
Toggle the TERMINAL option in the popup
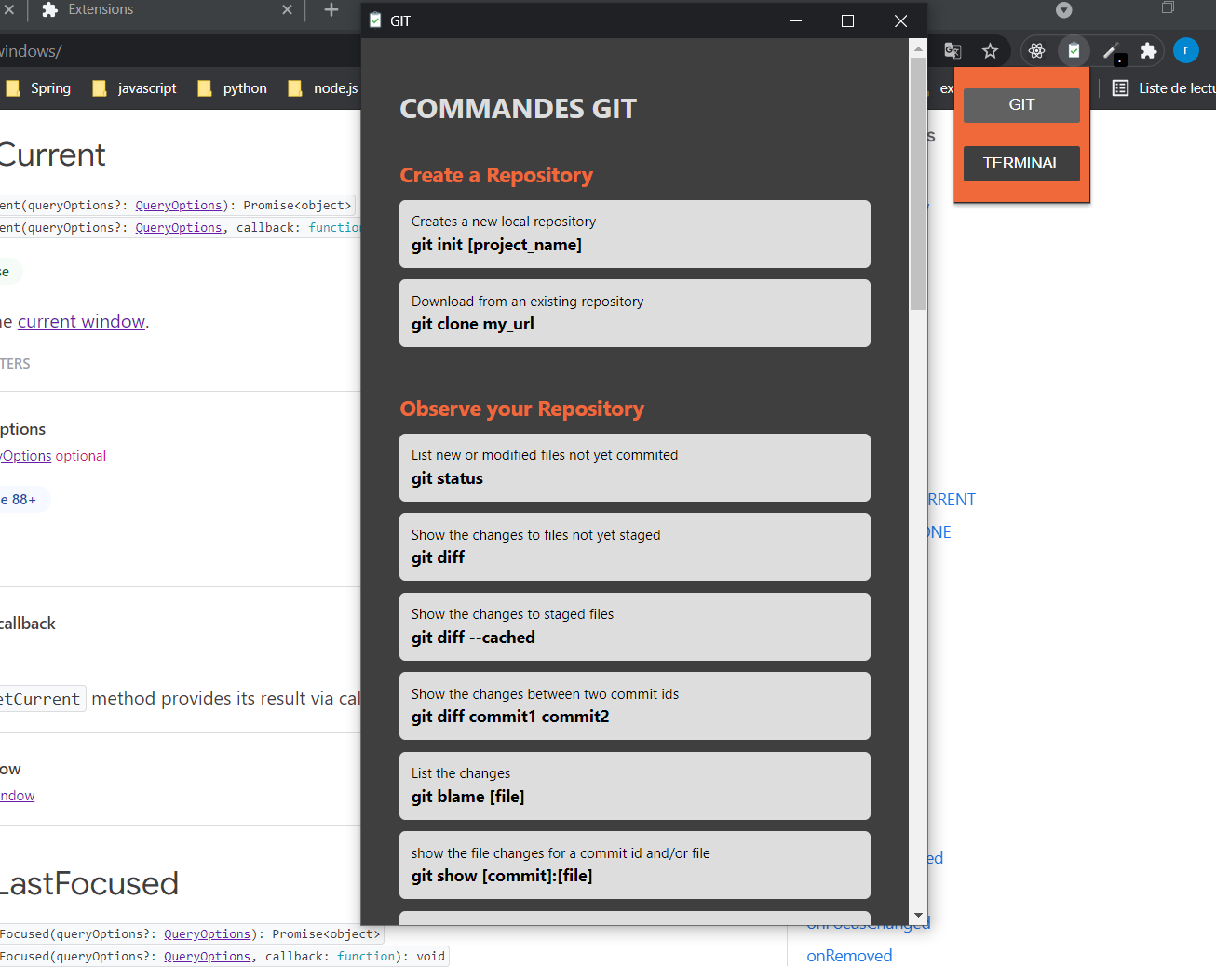1020,163
